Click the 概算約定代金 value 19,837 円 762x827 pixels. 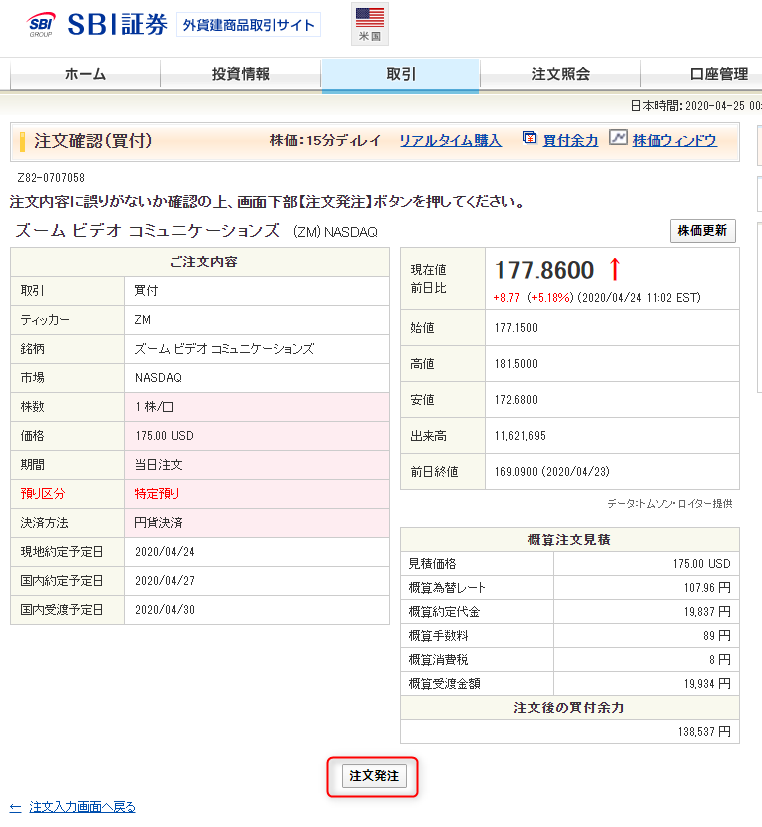tap(707, 612)
